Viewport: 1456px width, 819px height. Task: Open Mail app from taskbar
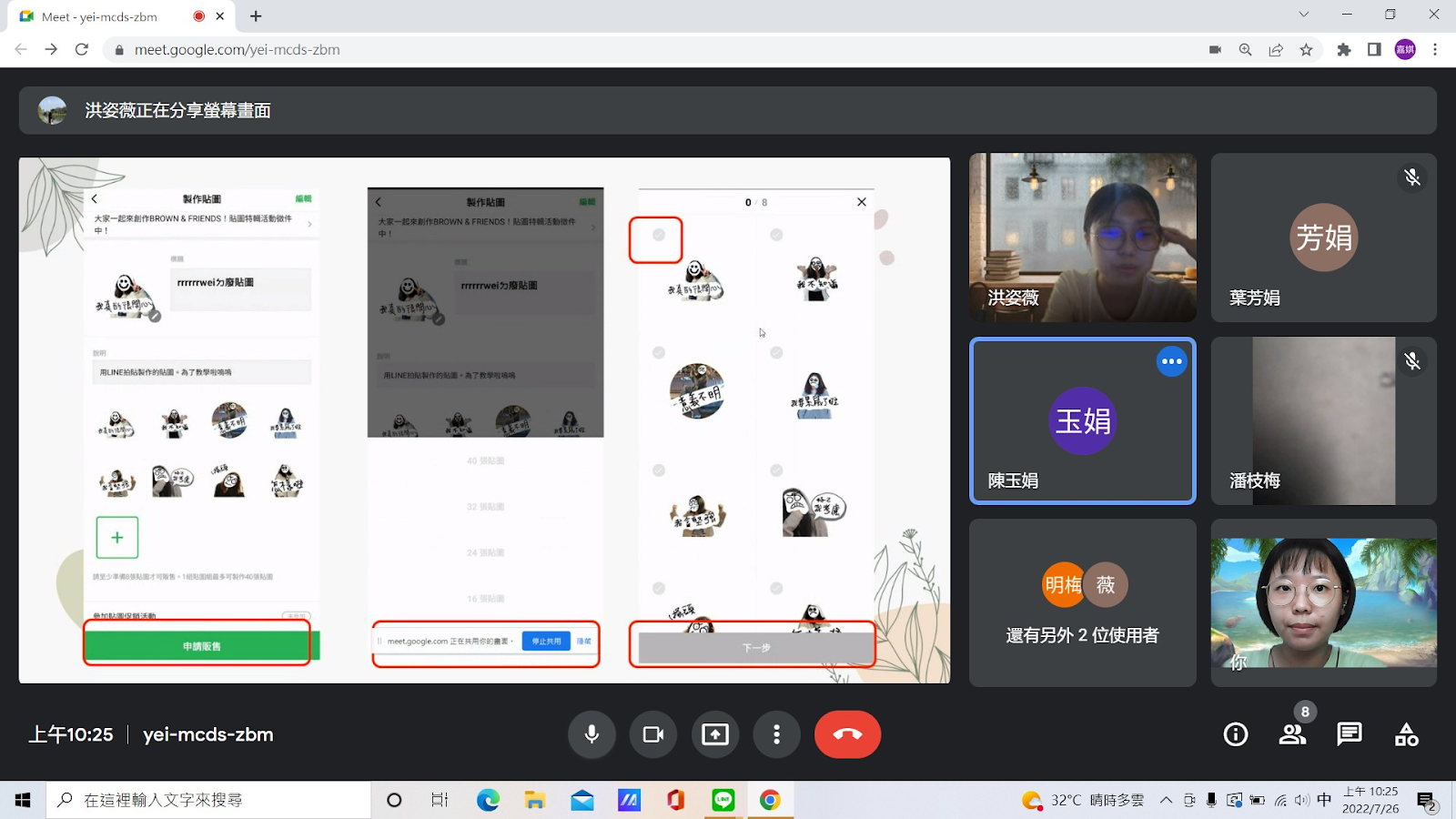(x=582, y=800)
